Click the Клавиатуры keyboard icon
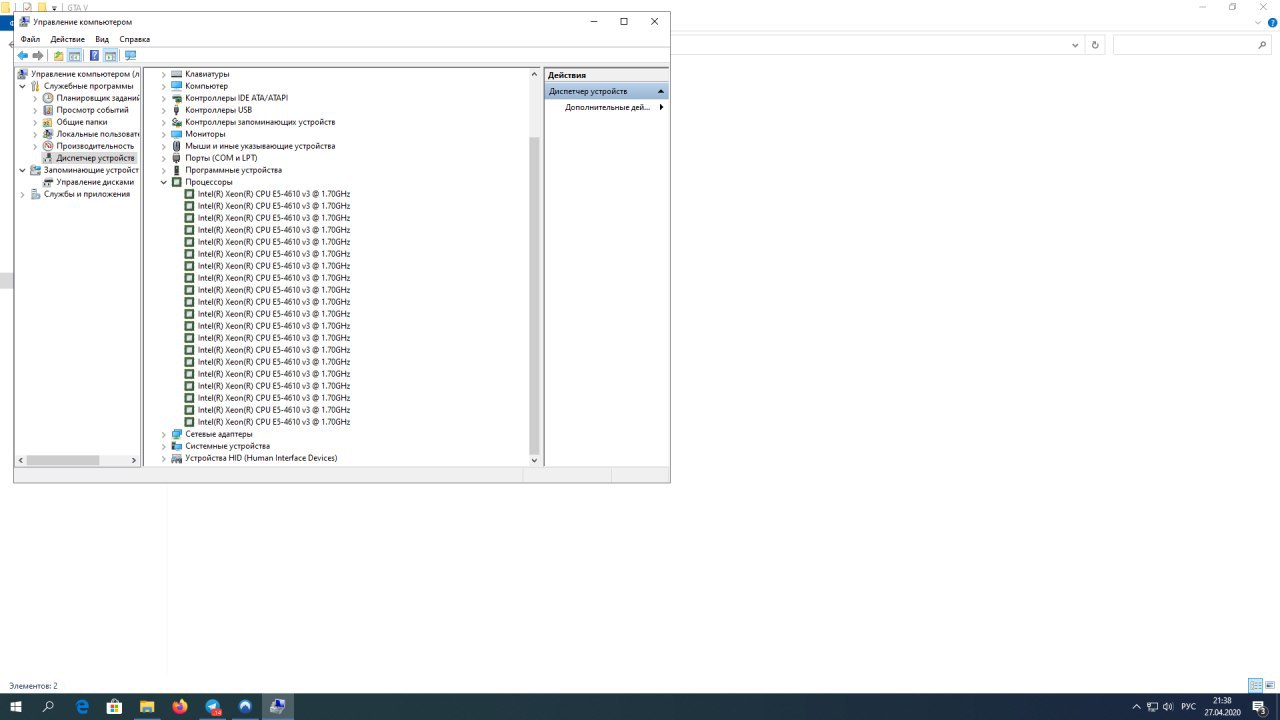 point(177,74)
